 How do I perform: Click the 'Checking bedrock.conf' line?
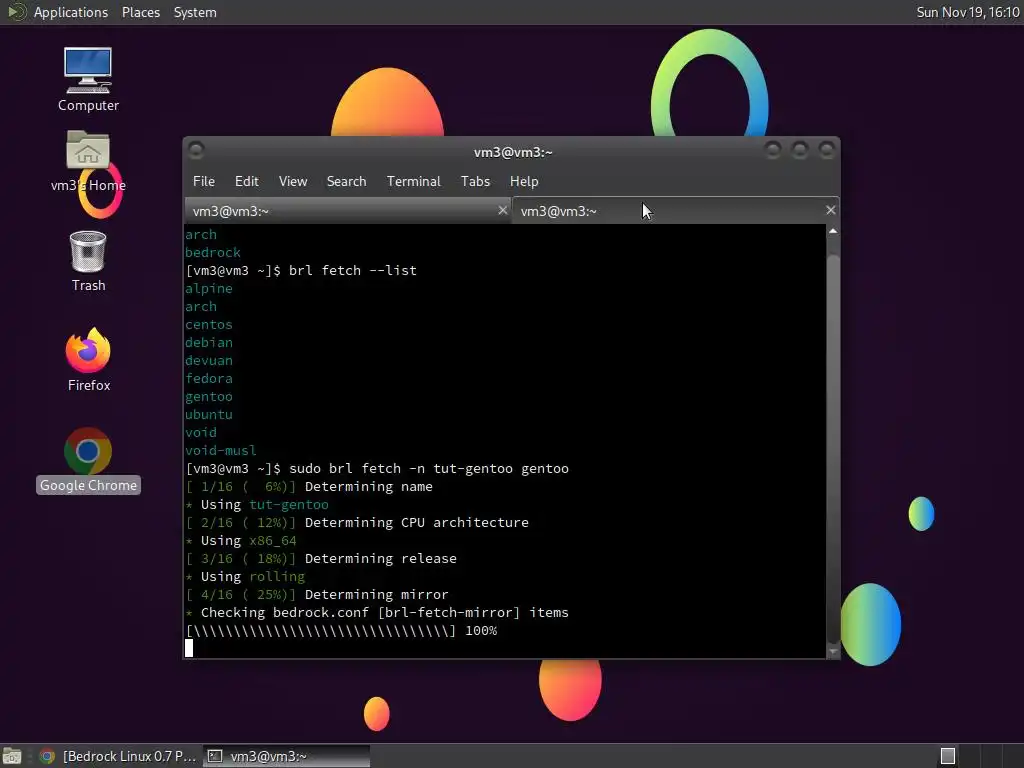[x=377, y=613]
